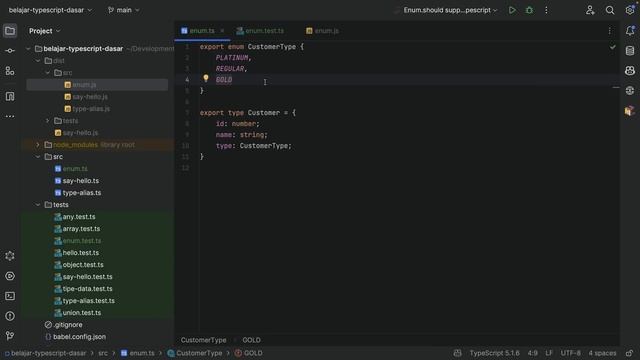Image resolution: width=640 pixels, height=360 pixels.
Task: Collapse the belajar-typescript-dasar root folder
Action: point(28,49)
